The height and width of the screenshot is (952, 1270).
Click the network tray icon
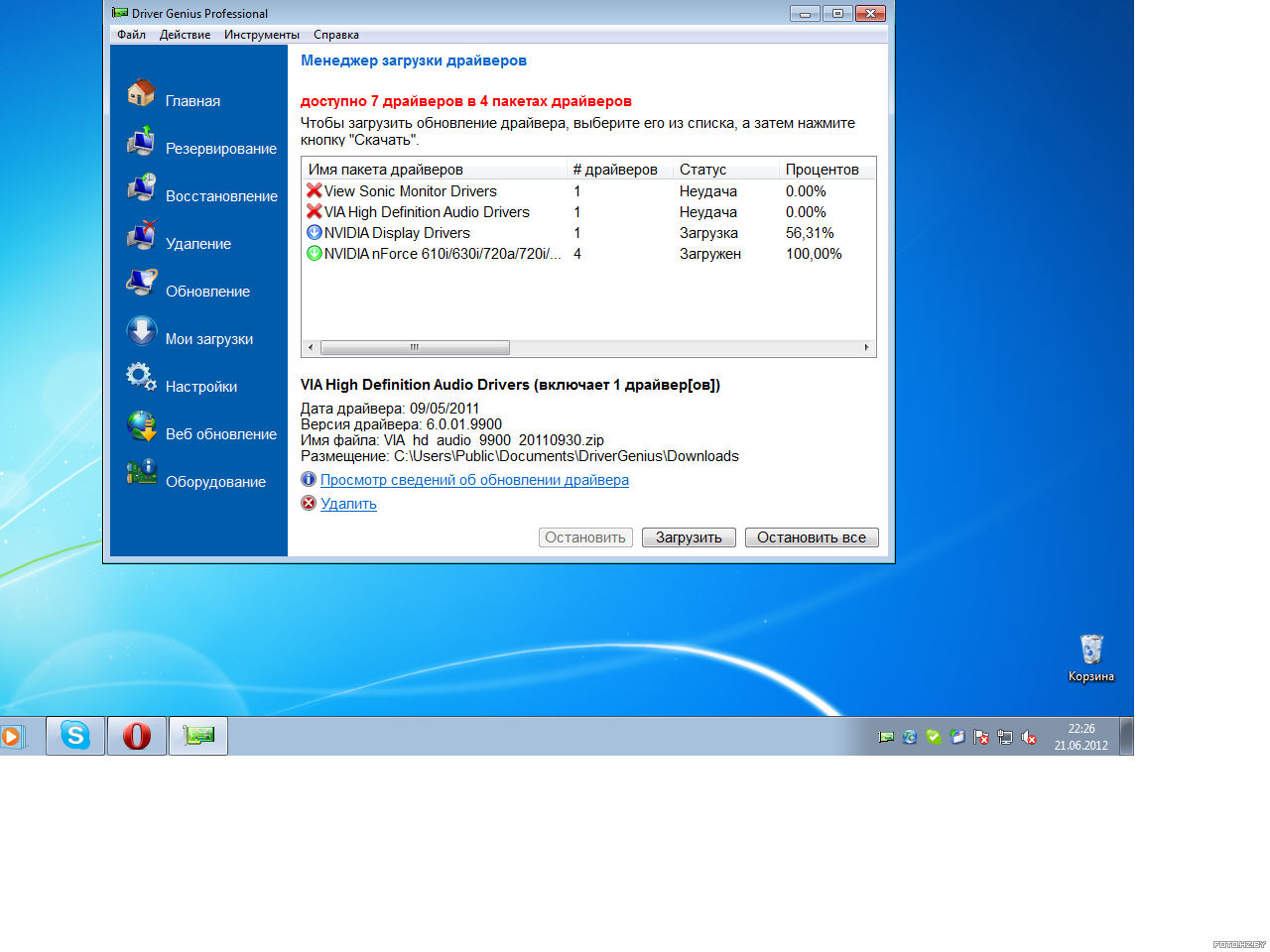pyautogui.click(x=1005, y=737)
